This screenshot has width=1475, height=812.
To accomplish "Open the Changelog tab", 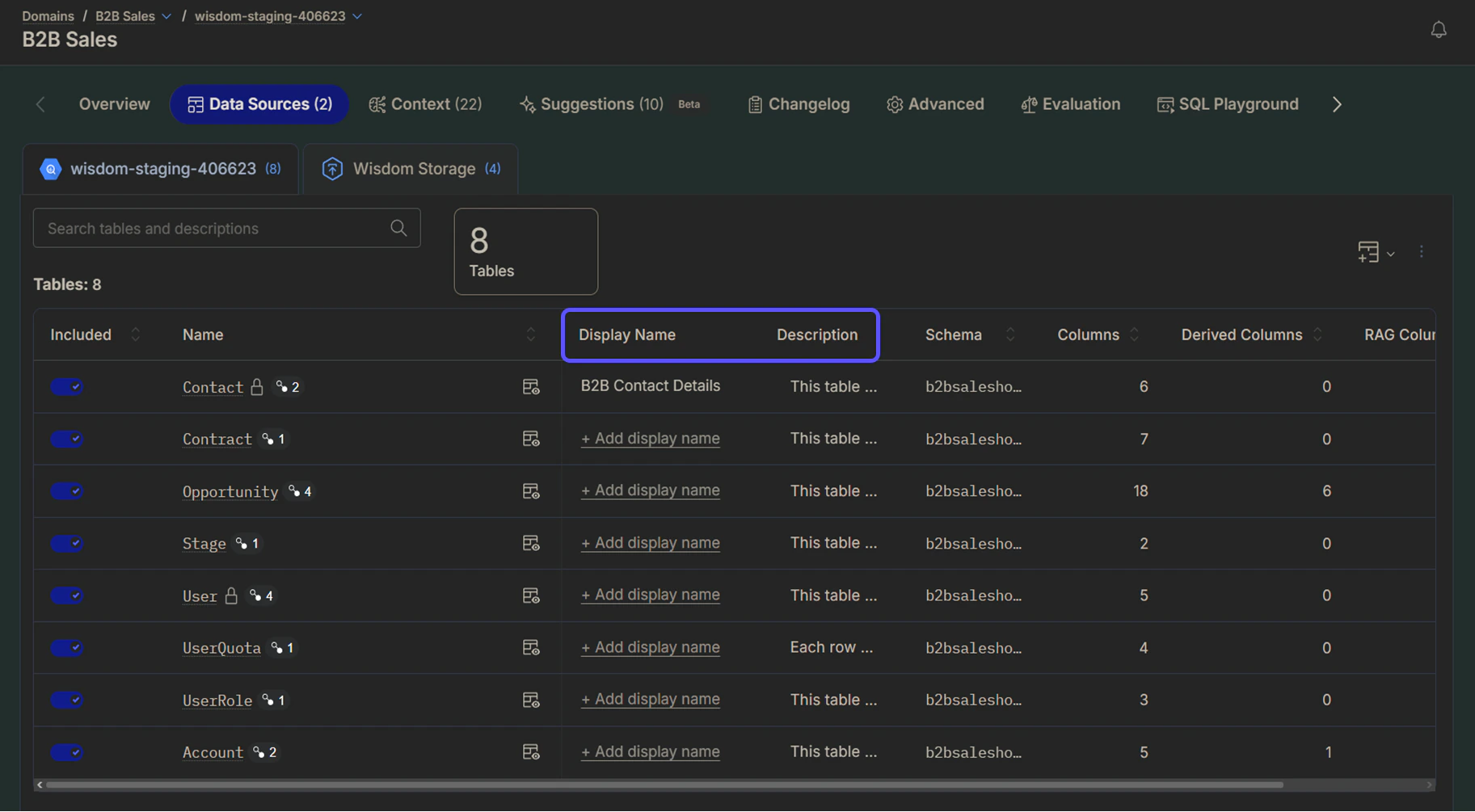I will point(799,104).
